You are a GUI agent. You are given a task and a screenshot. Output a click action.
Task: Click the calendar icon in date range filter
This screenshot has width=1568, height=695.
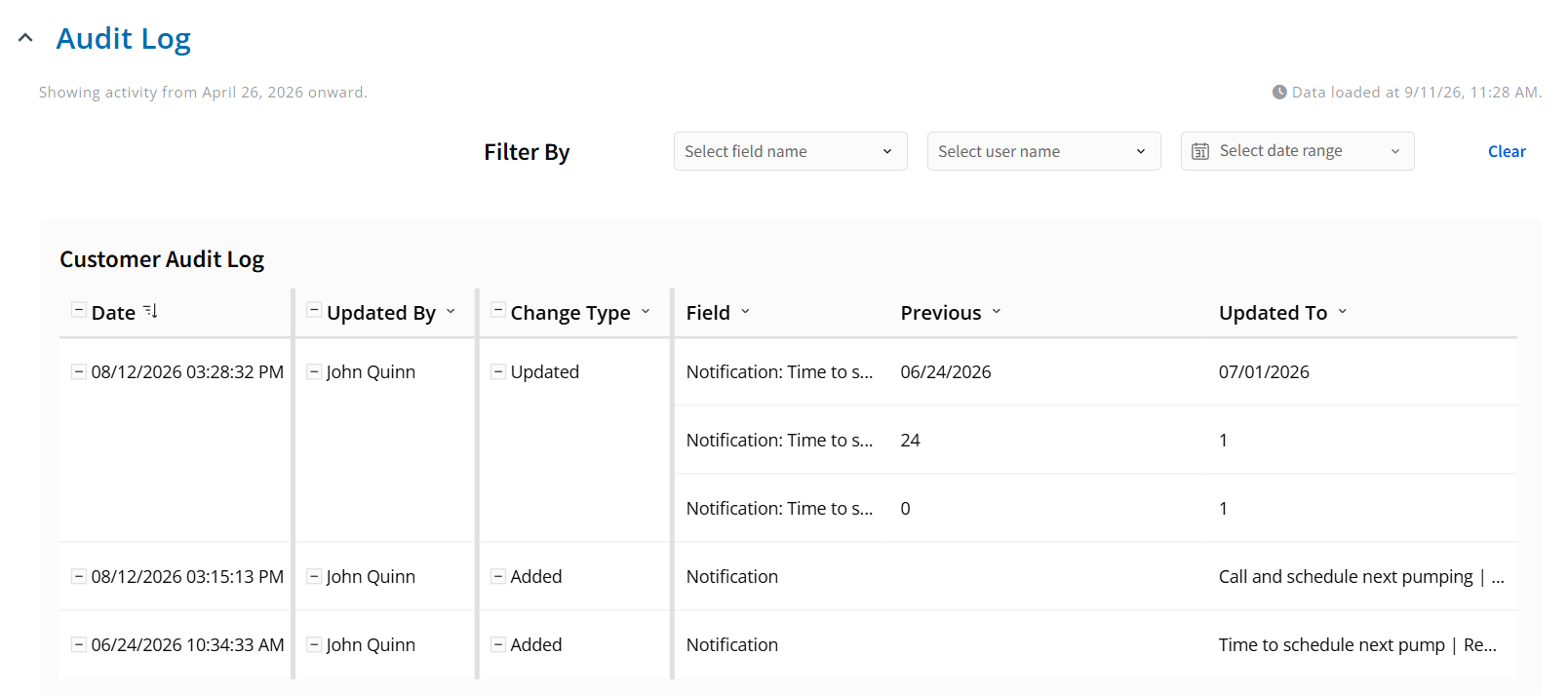(x=1200, y=151)
